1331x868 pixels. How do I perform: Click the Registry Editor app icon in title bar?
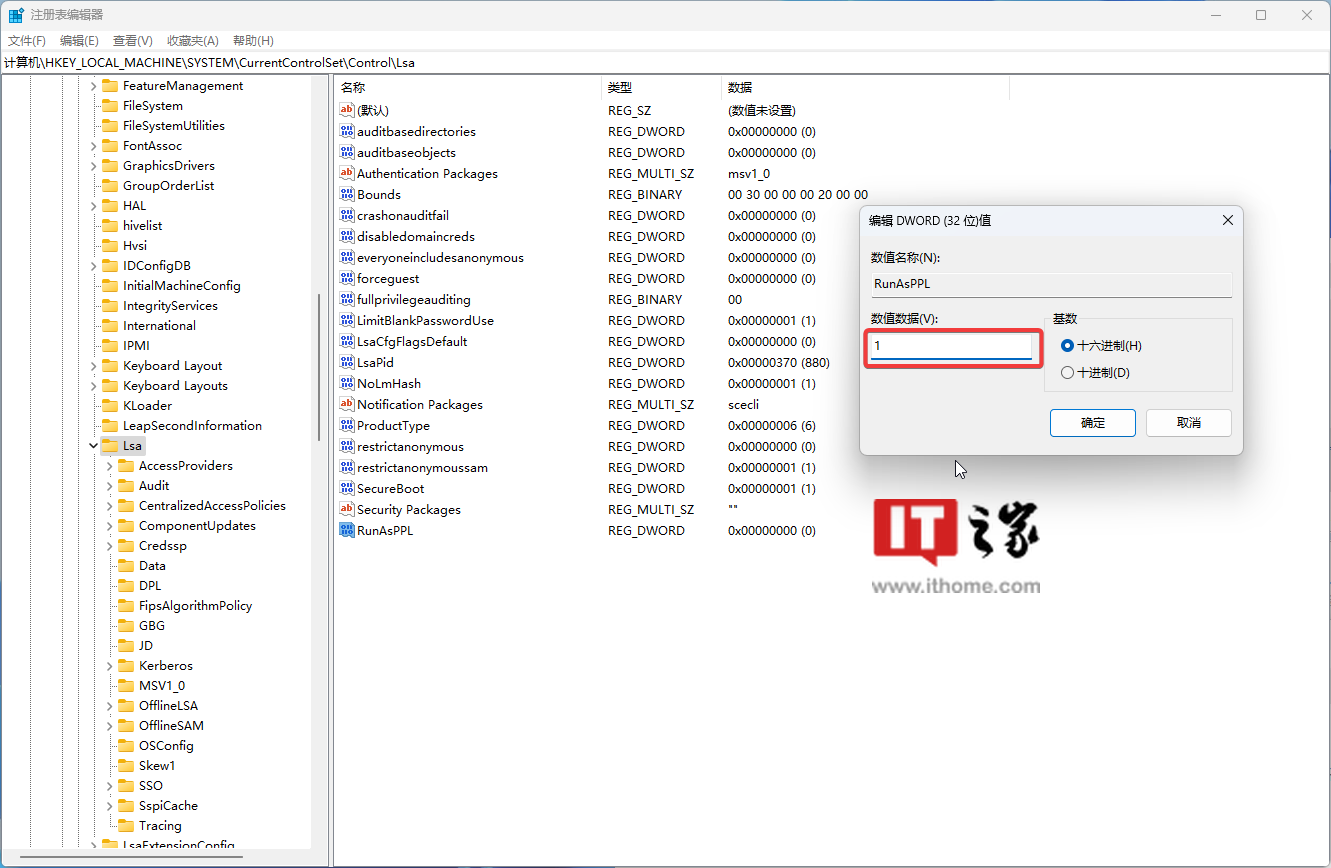coord(17,15)
